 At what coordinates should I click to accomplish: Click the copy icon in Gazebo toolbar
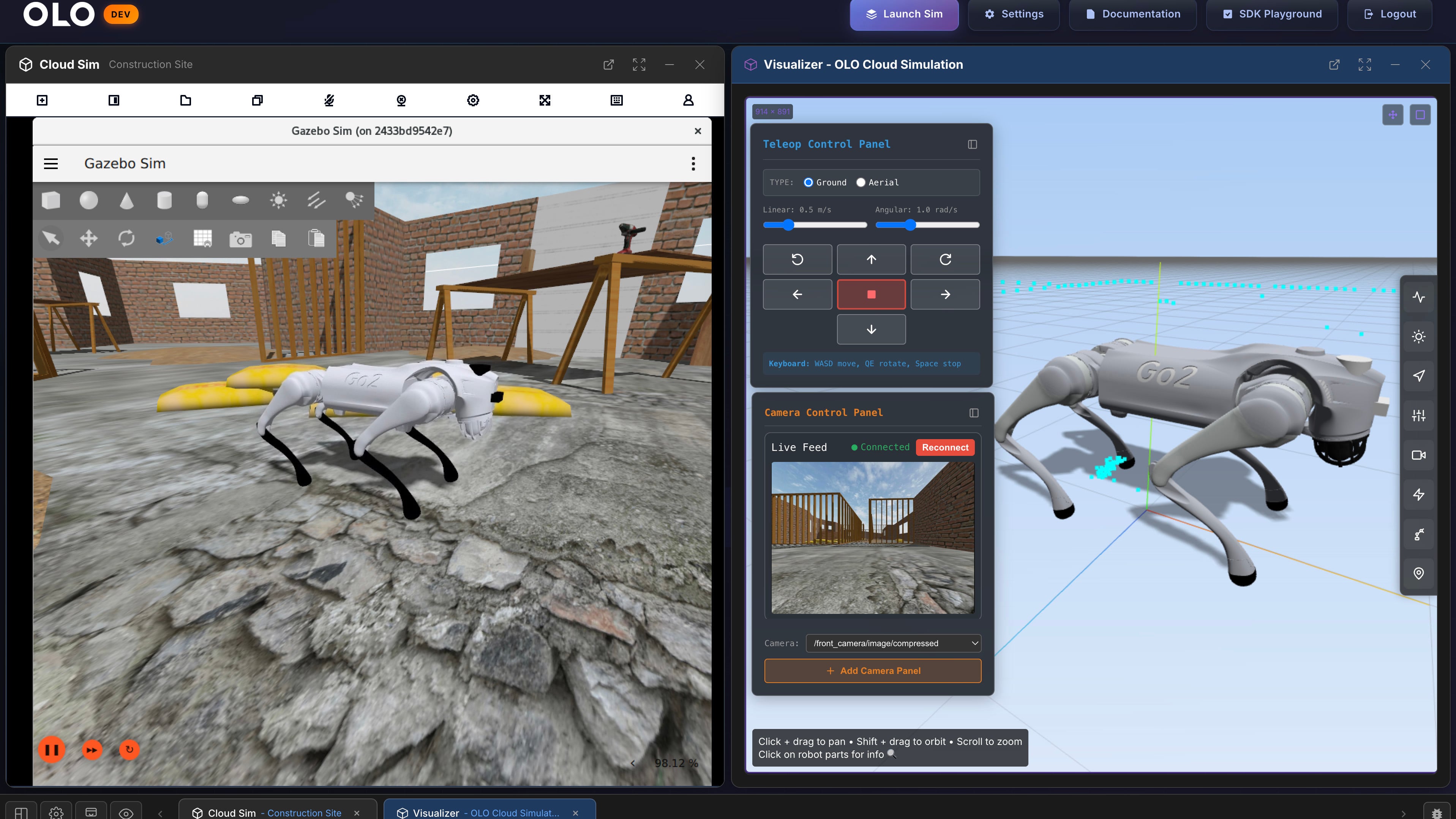pos(278,238)
